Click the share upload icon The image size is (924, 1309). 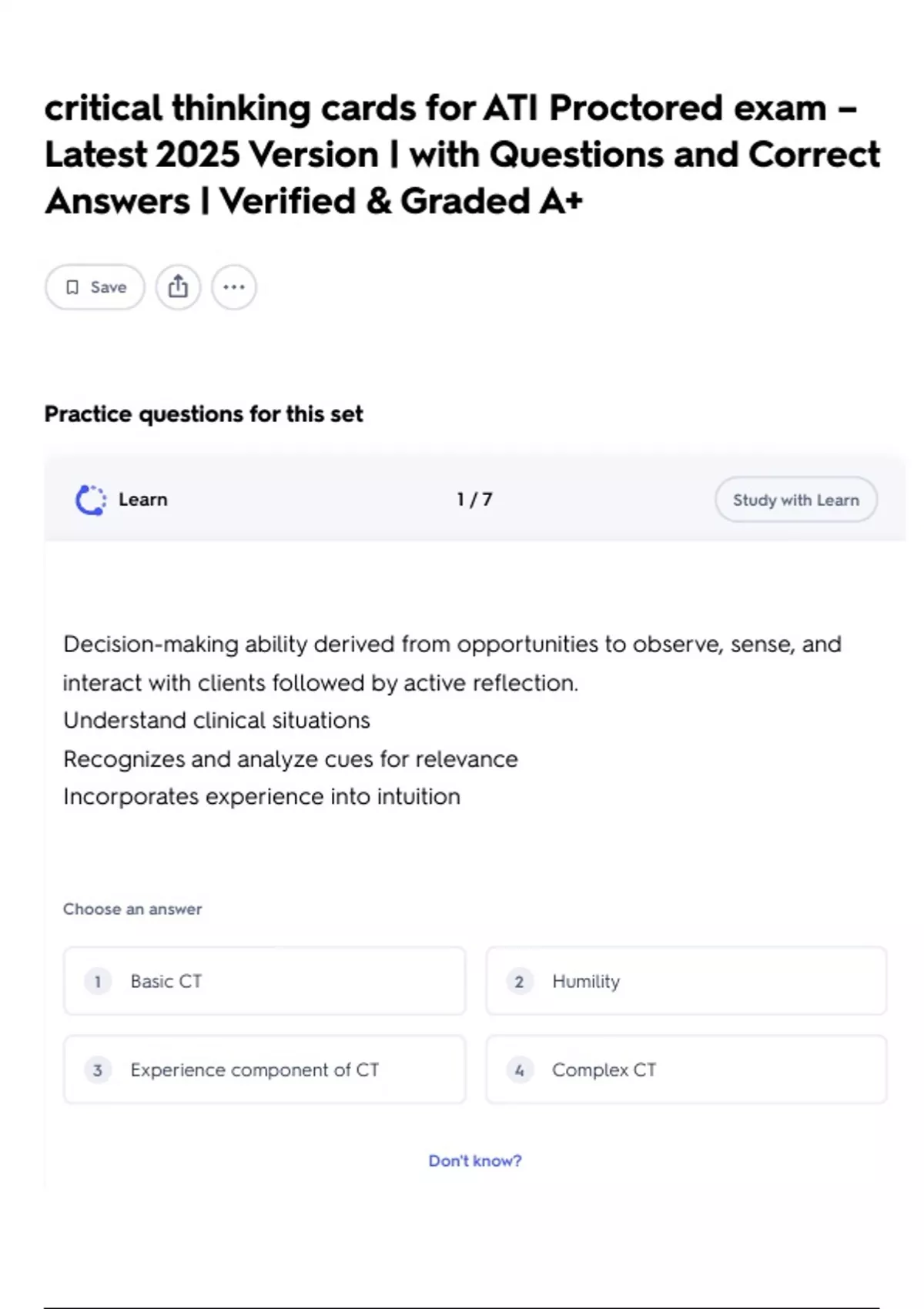pos(178,286)
